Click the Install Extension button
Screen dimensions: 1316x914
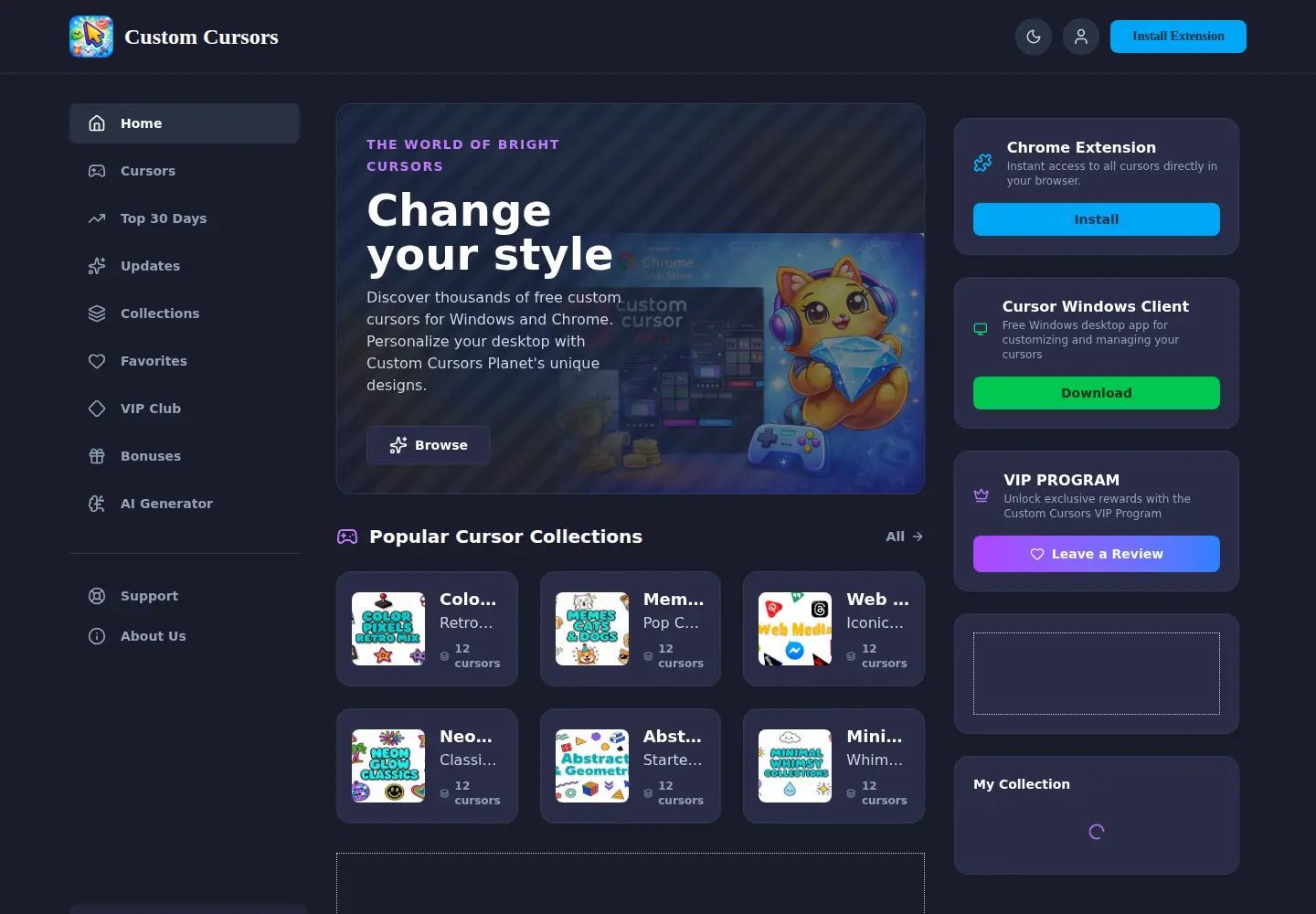1178,37
